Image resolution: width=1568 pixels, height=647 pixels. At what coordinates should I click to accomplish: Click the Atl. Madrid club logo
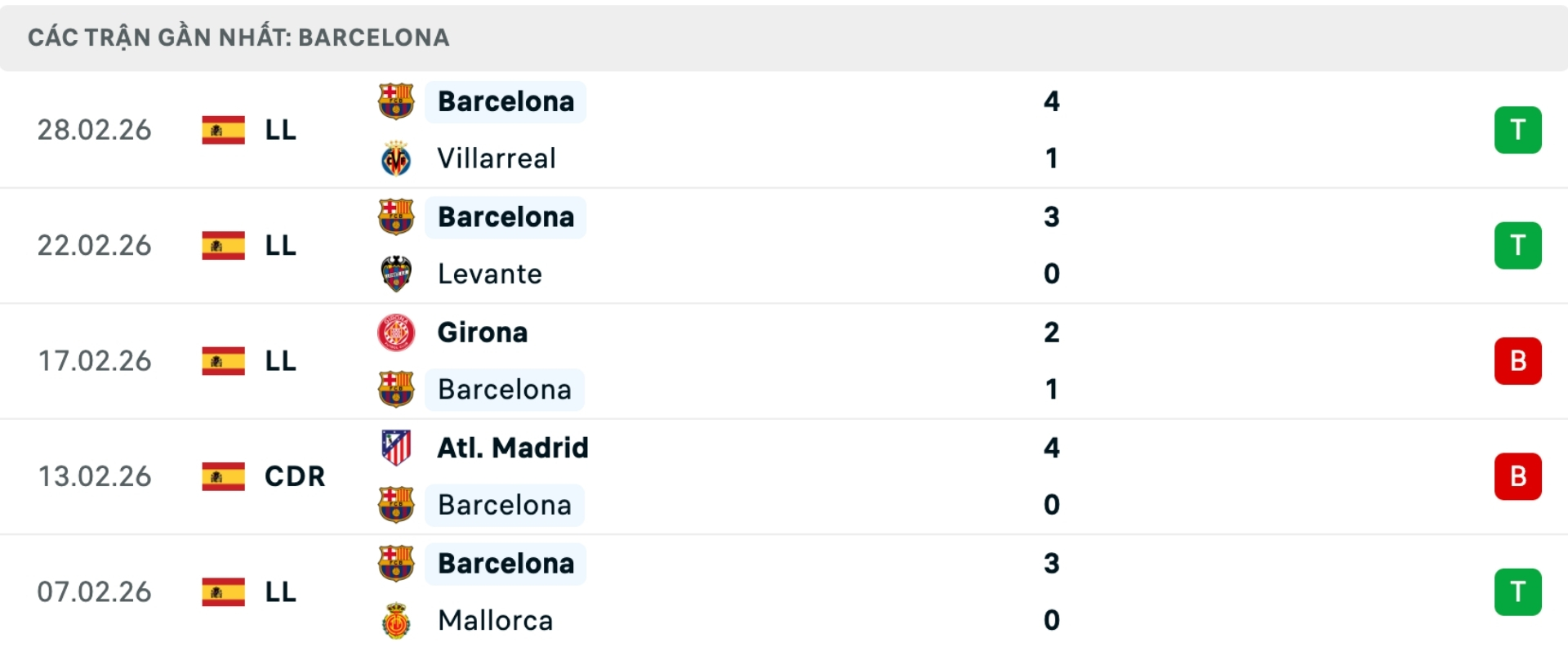[397, 448]
